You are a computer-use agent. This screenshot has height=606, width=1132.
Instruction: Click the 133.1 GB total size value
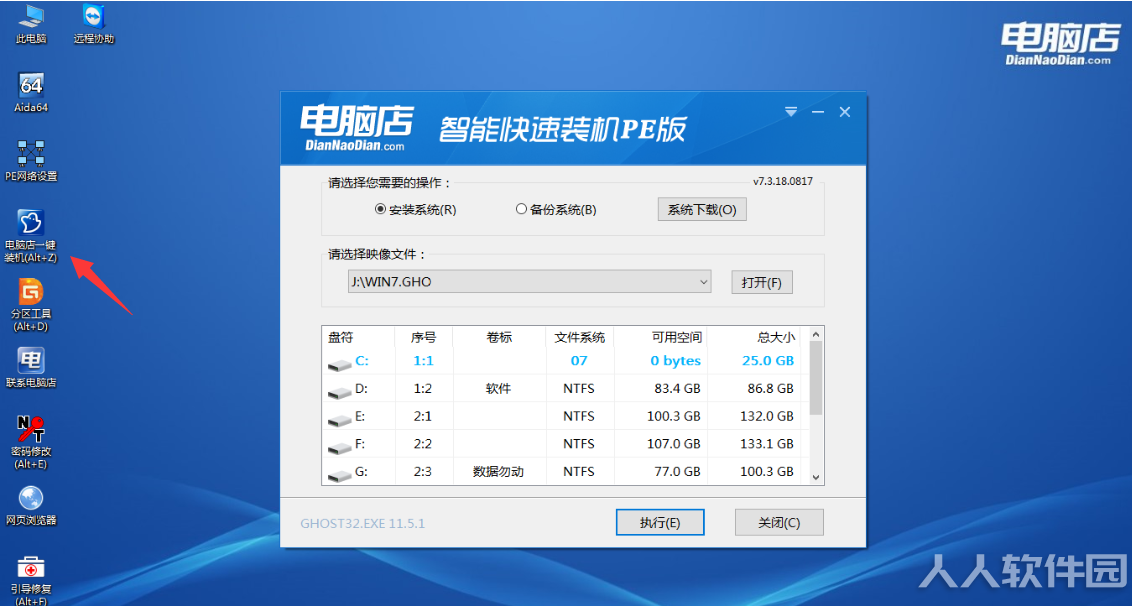click(767, 443)
